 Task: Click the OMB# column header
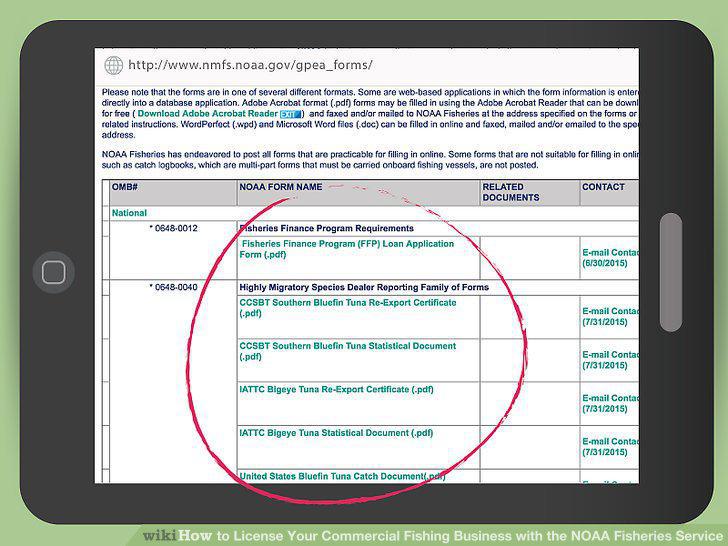[x=125, y=187]
